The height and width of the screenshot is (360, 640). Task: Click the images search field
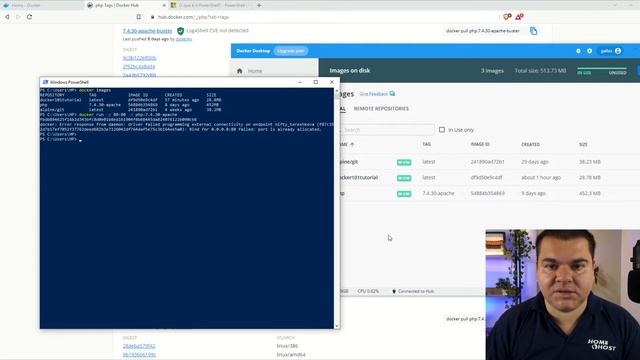point(387,130)
